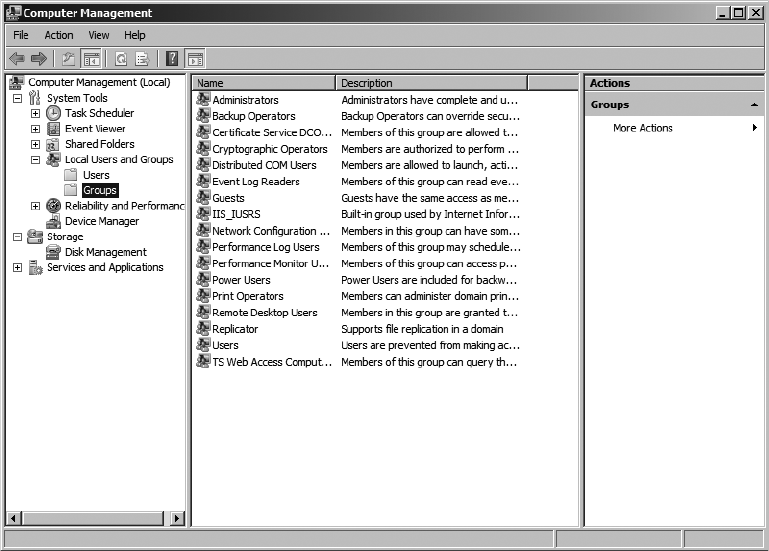Click the tree pane horizontal scrollbar thumb

click(x=93, y=518)
